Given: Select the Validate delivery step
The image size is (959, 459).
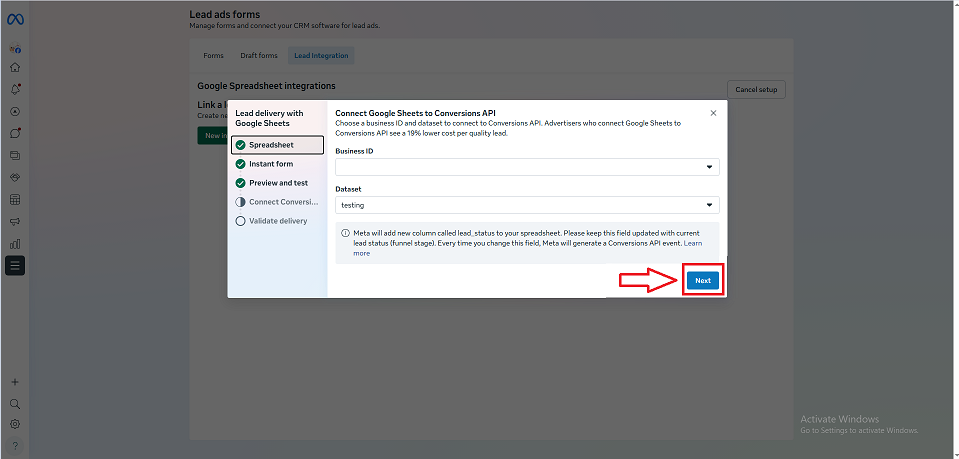Looking at the screenshot, I should pyautogui.click(x=277, y=221).
